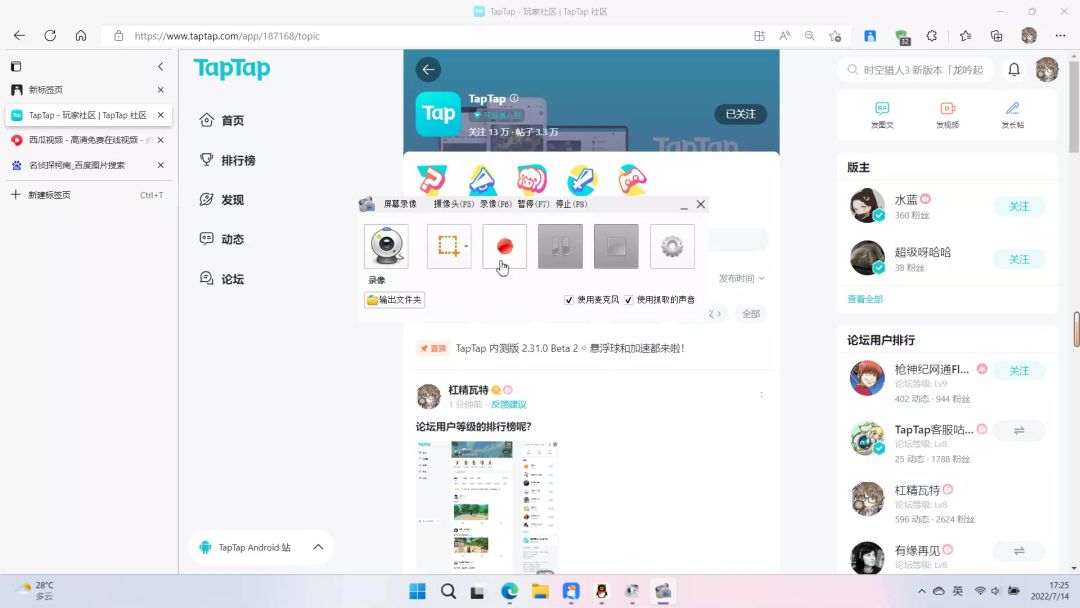The image size is (1080, 608).
Task: Open pinned post TapTap 内测版 2.31.0 Beta 2
Action: tap(570, 348)
